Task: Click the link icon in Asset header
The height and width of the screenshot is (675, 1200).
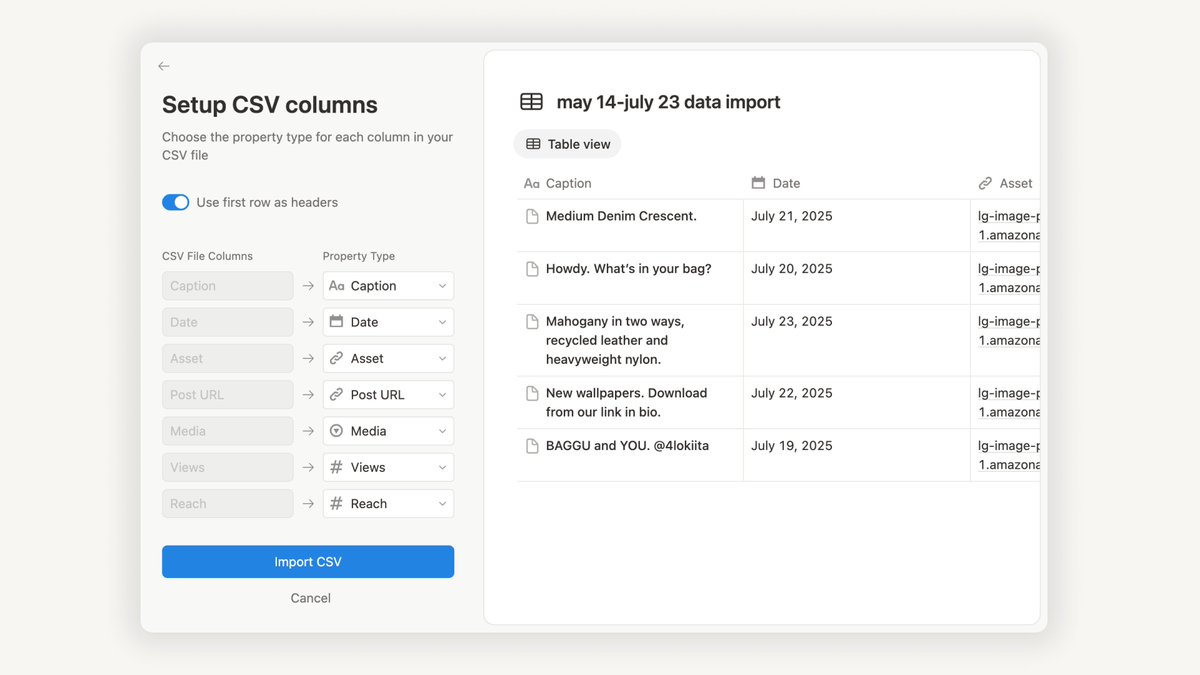Action: pos(985,183)
